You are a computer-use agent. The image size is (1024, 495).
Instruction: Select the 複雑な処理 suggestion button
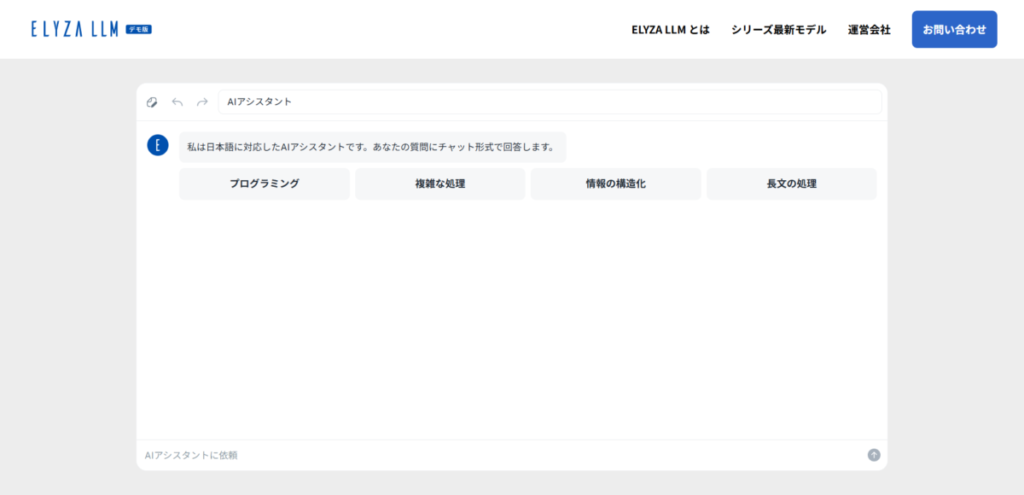click(x=440, y=184)
